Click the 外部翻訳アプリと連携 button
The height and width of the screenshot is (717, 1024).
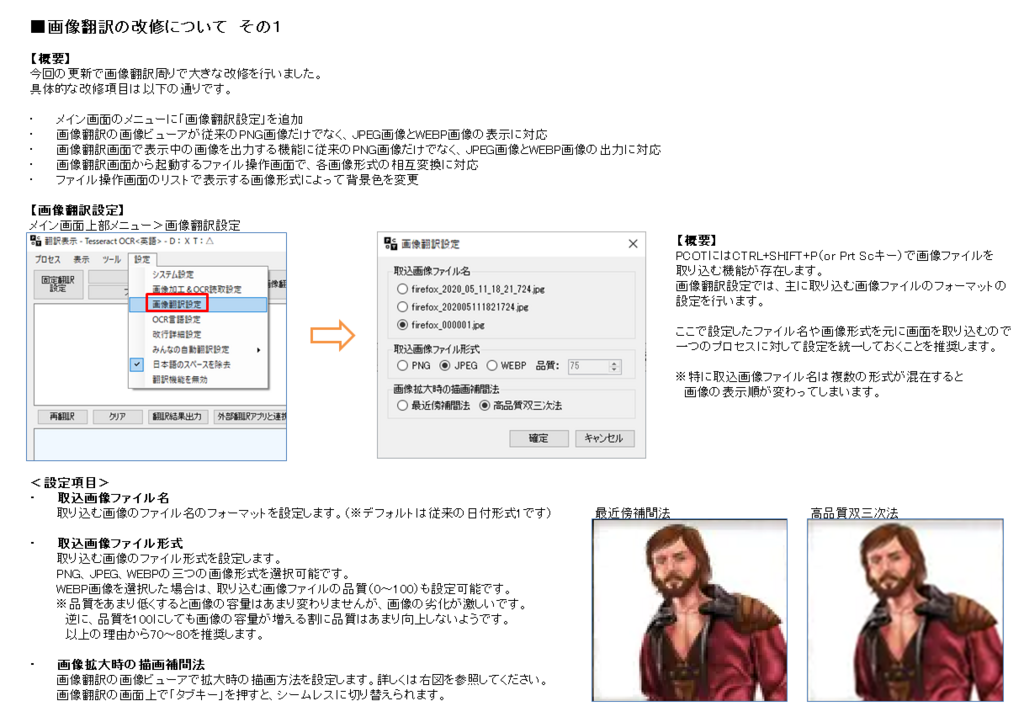click(251, 416)
